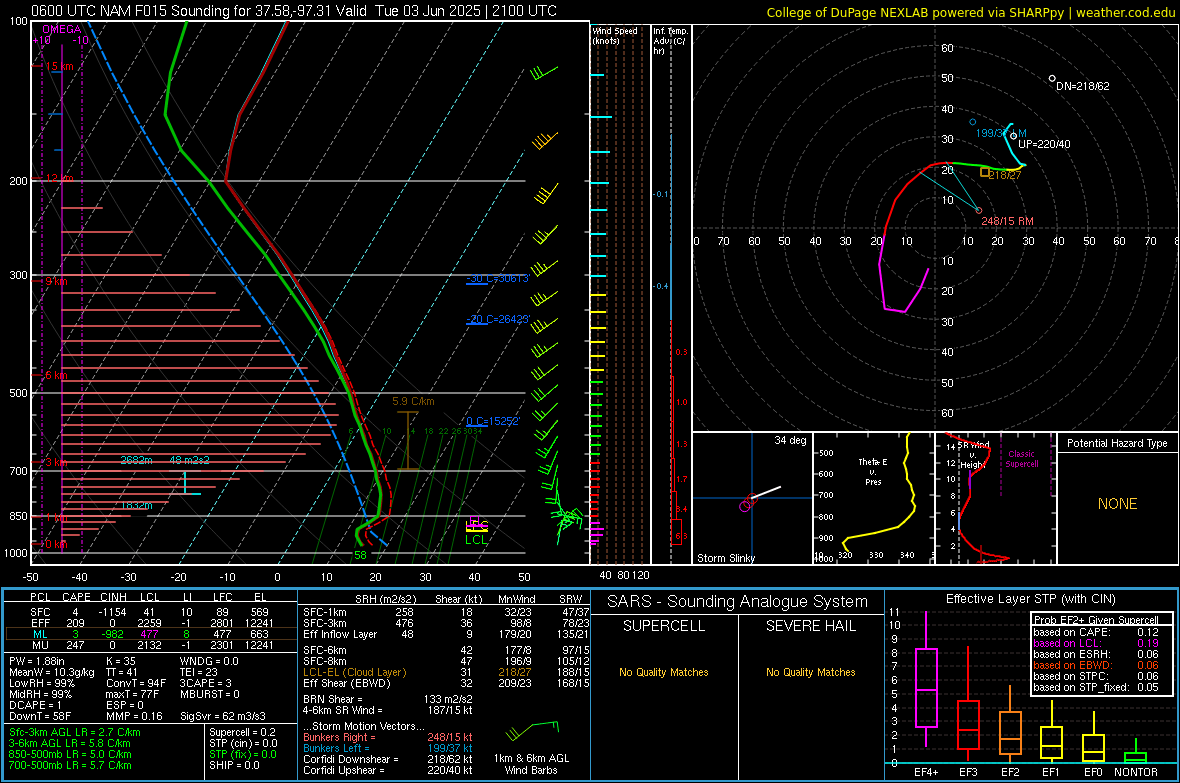The height and width of the screenshot is (783, 1180).
Task: Select the MU parcel row
Action: tap(150, 644)
